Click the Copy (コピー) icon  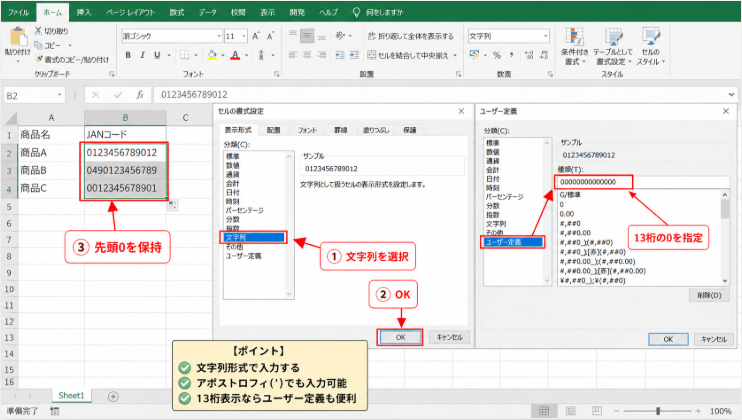coord(38,45)
